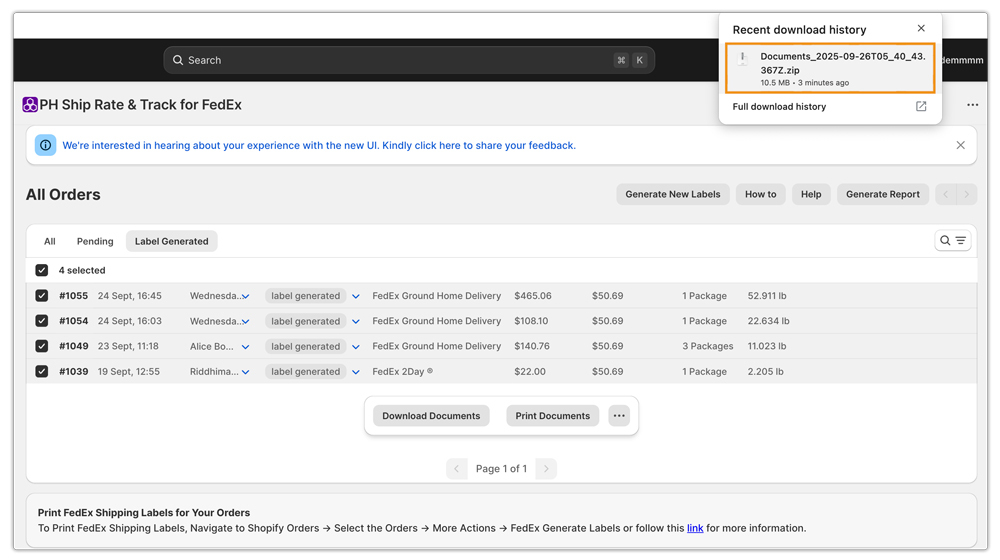
Task: Uncheck the checkbox for order #1049
Action: (x=42, y=346)
